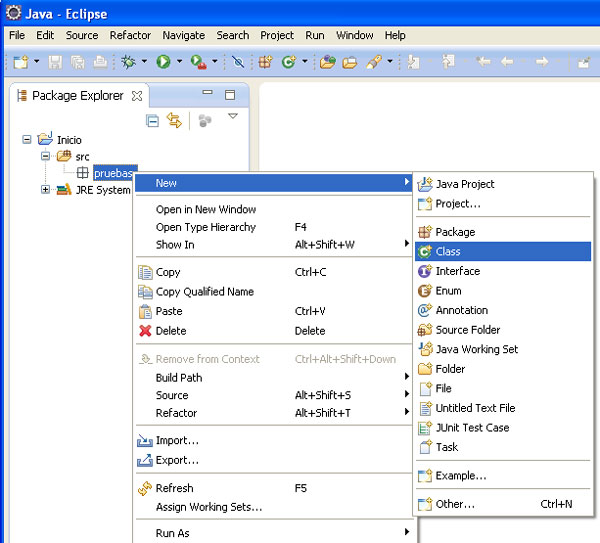Choose Untitled Text File in submenu

point(503,408)
